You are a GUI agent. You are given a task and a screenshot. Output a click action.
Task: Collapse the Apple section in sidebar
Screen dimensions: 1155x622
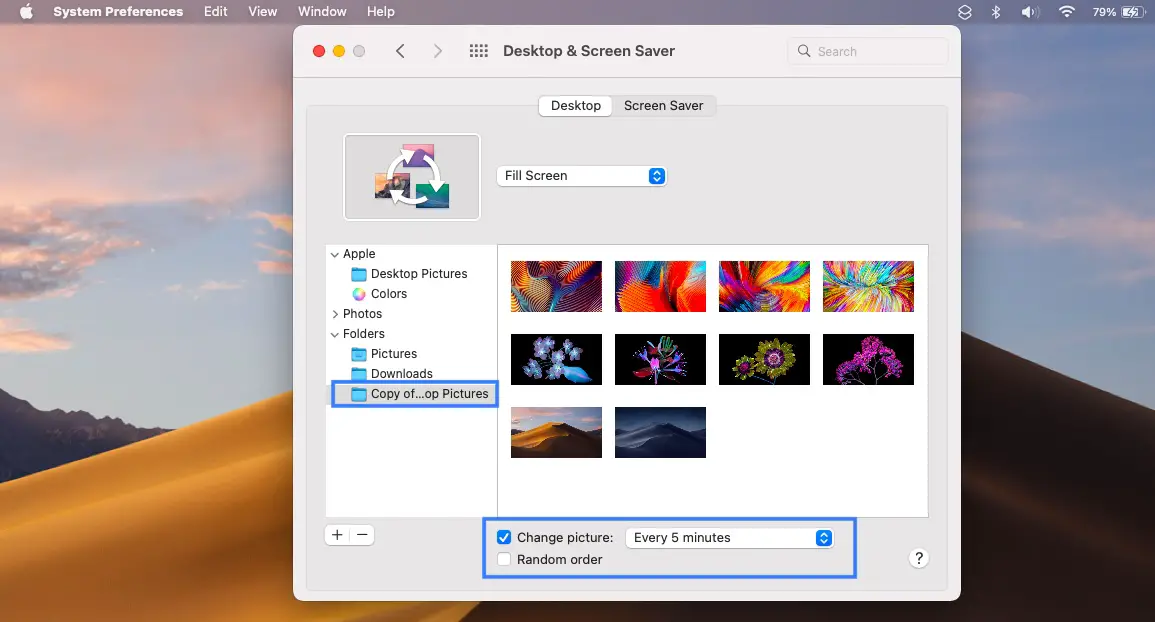335,254
